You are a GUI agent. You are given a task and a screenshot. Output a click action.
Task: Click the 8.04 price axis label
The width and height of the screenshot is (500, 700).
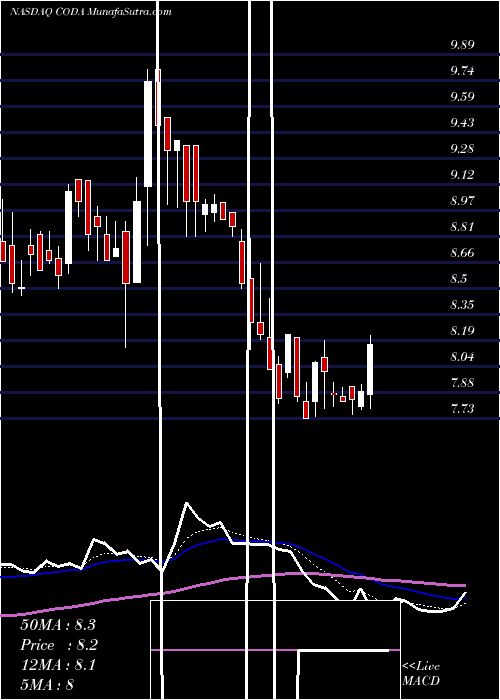point(462,356)
